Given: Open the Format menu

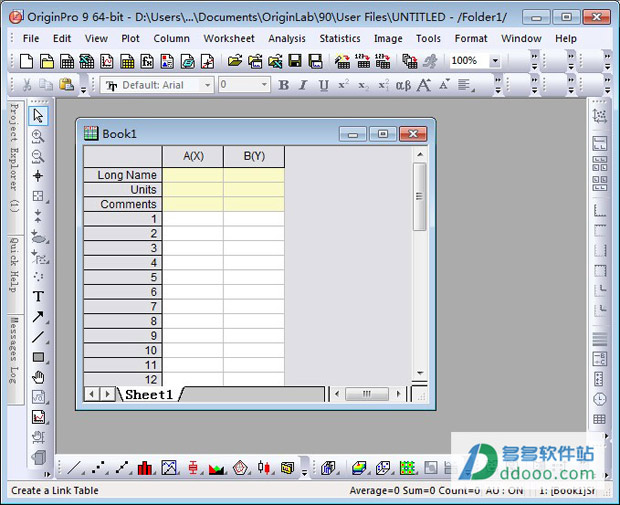Looking at the screenshot, I should [471, 38].
